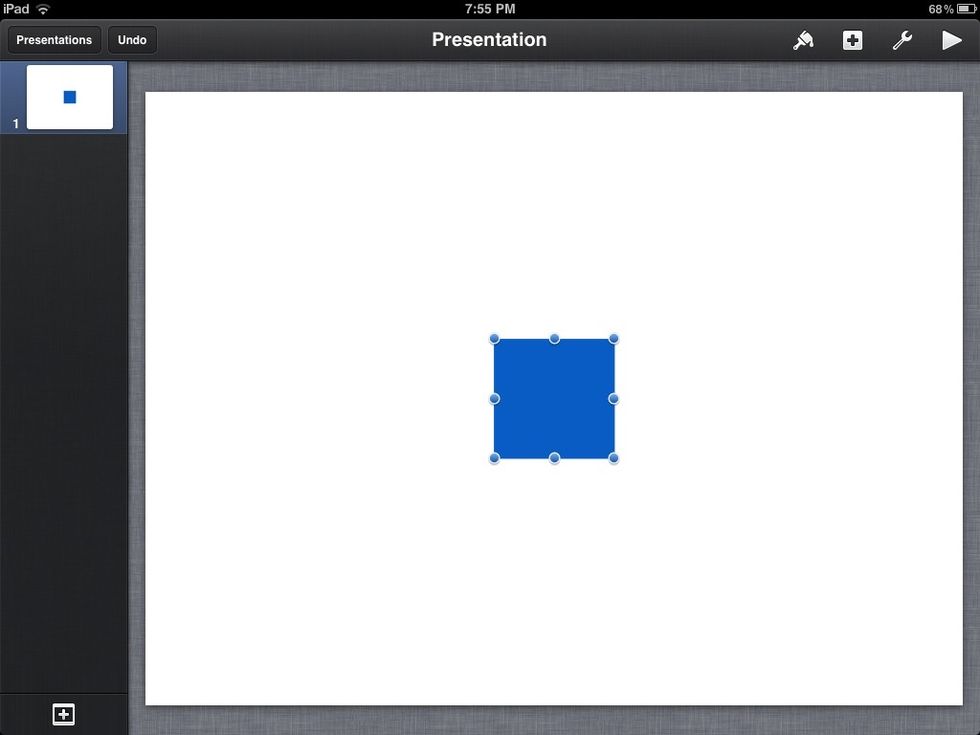
Task: Click the top-left corner resize handle
Action: [494, 339]
